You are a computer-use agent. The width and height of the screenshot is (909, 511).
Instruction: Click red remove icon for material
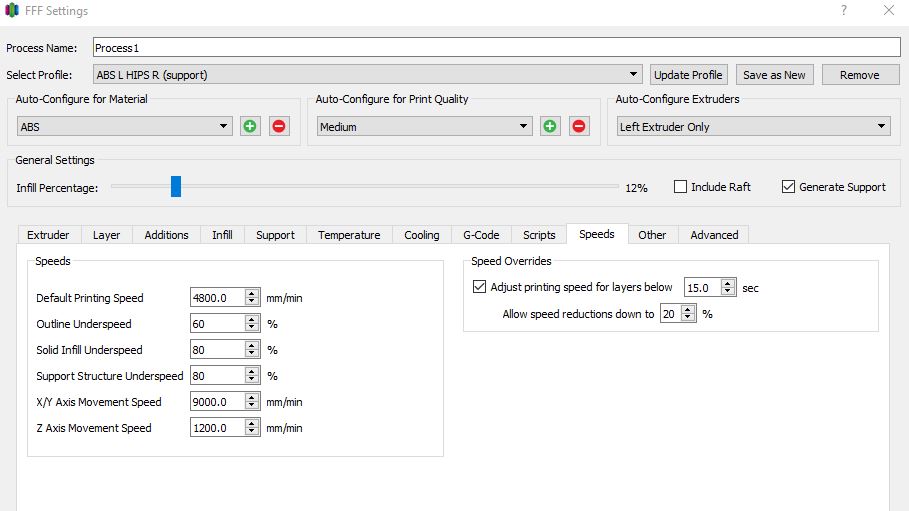[x=279, y=126]
